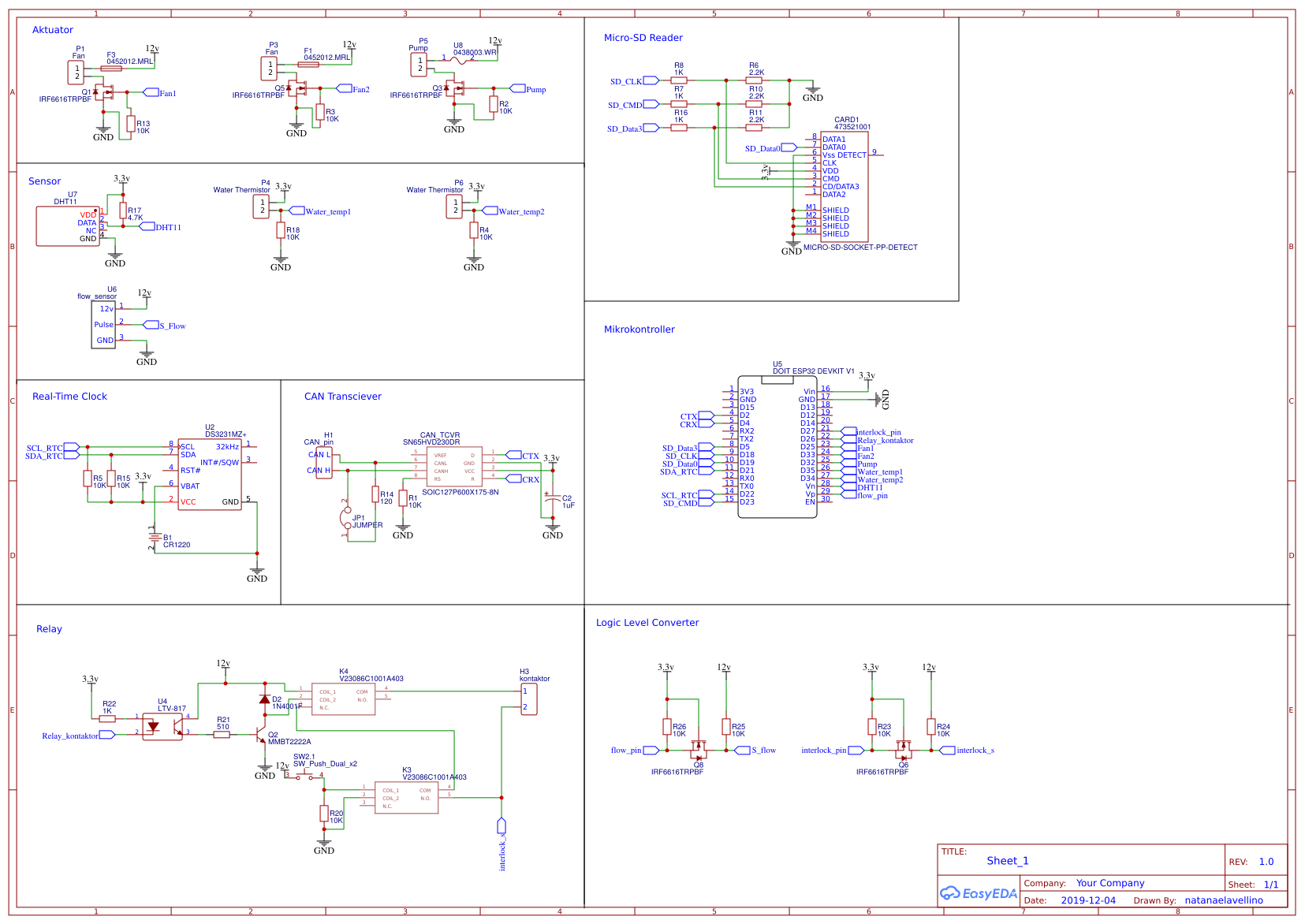Image resolution: width=1305 pixels, height=924 pixels.
Task: Click the EasyEDA logo in title block
Action: [x=978, y=893]
